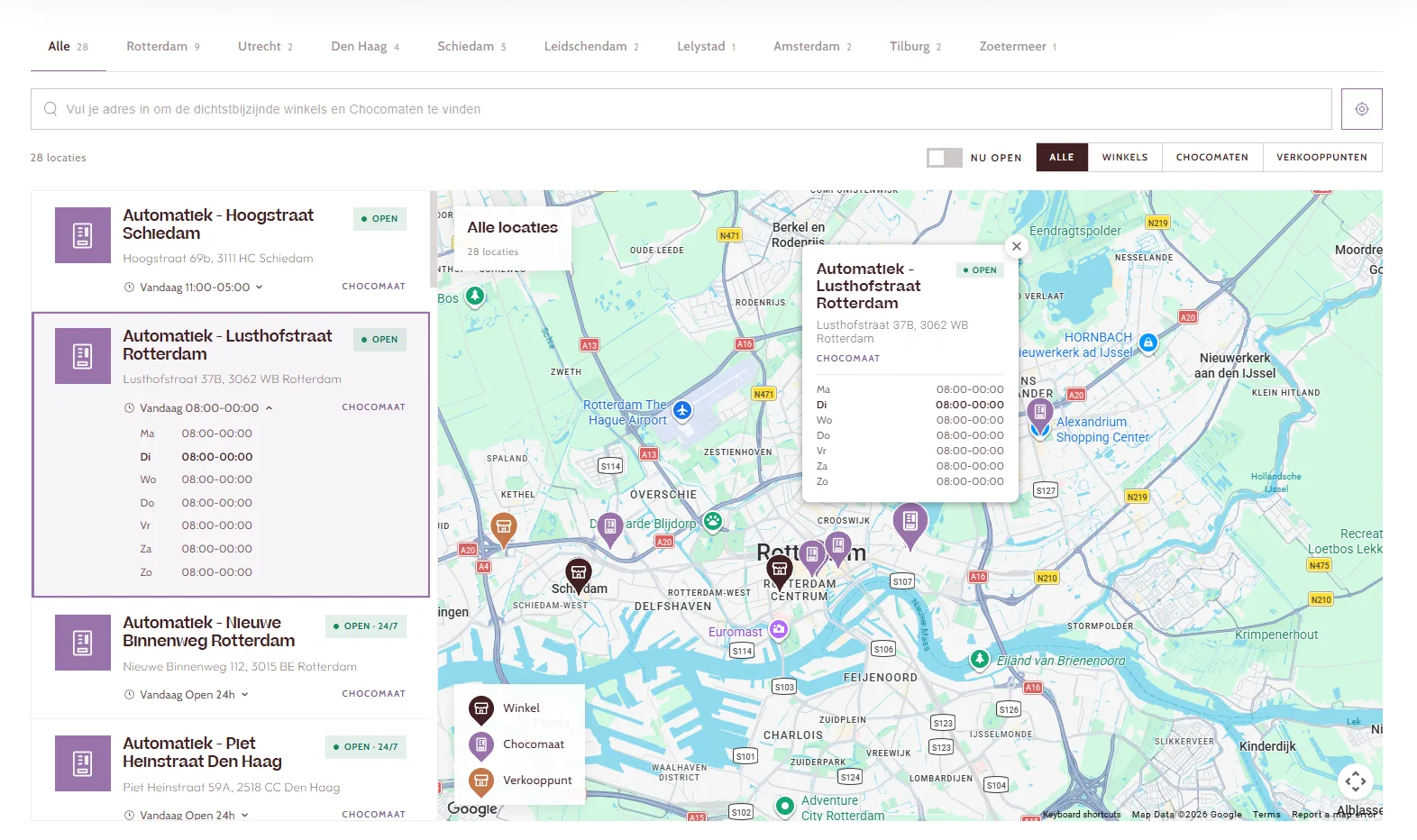Filter locations by Winkels
Image resolution: width=1417 pixels, height=840 pixels.
1125,157
